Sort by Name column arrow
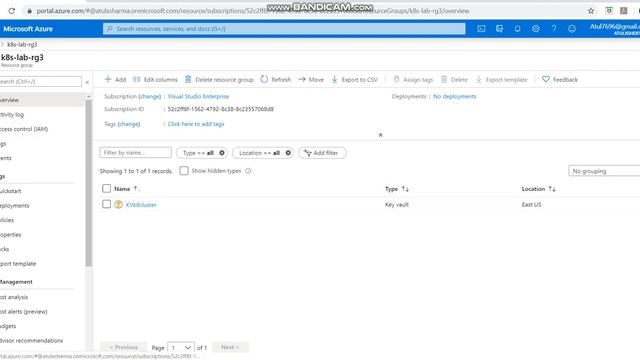This screenshot has width=640, height=360. tap(136, 189)
